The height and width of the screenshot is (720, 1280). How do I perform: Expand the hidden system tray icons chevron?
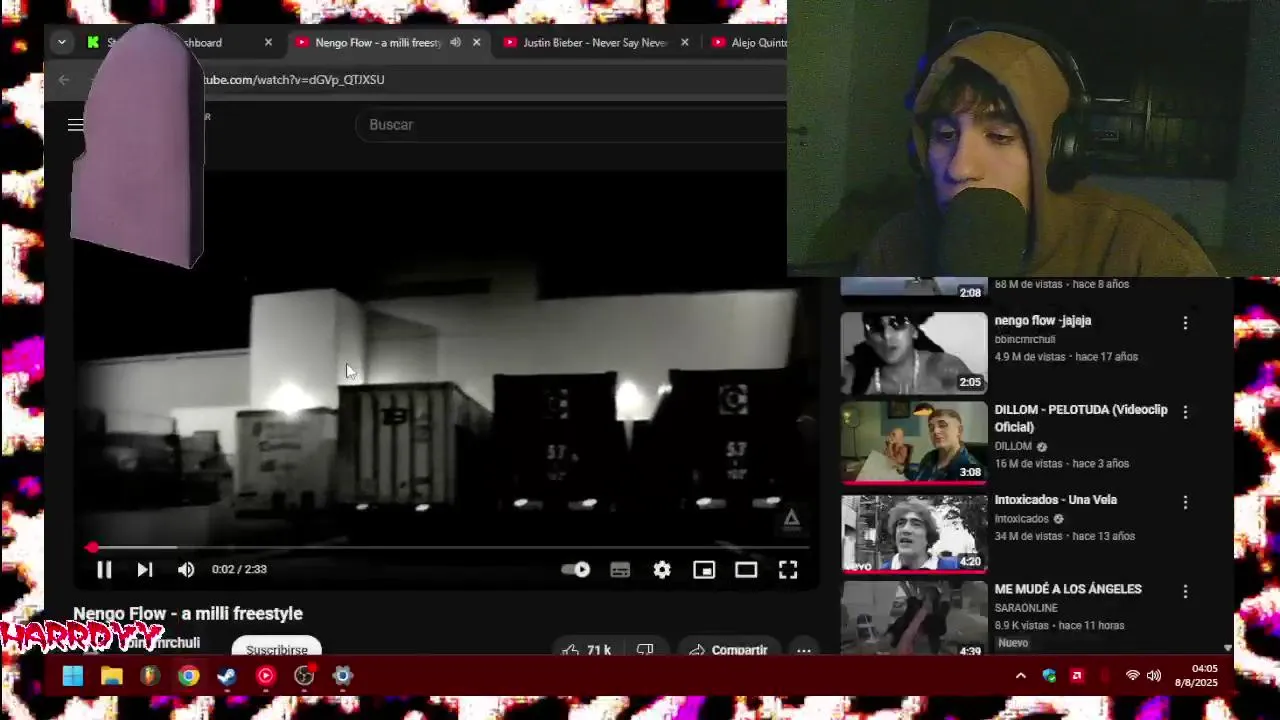coord(1020,676)
